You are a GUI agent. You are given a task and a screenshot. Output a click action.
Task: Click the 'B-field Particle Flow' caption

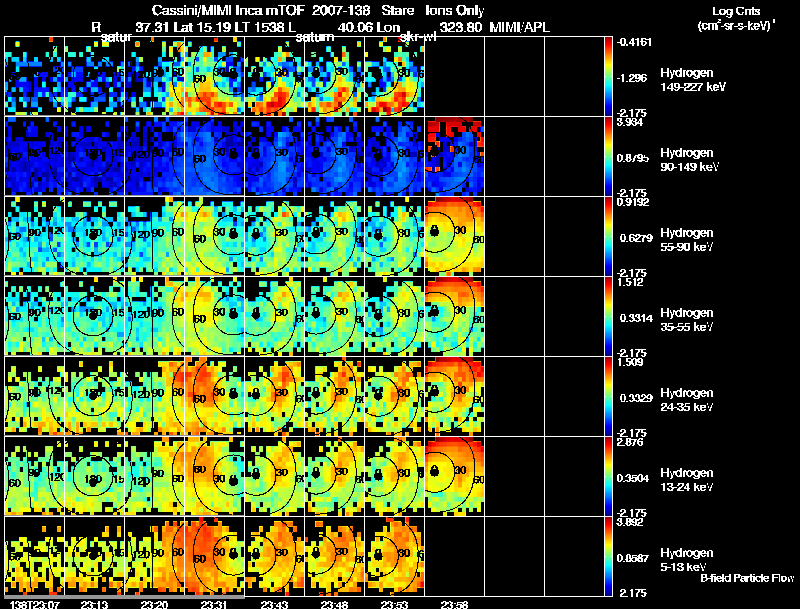tap(747, 578)
